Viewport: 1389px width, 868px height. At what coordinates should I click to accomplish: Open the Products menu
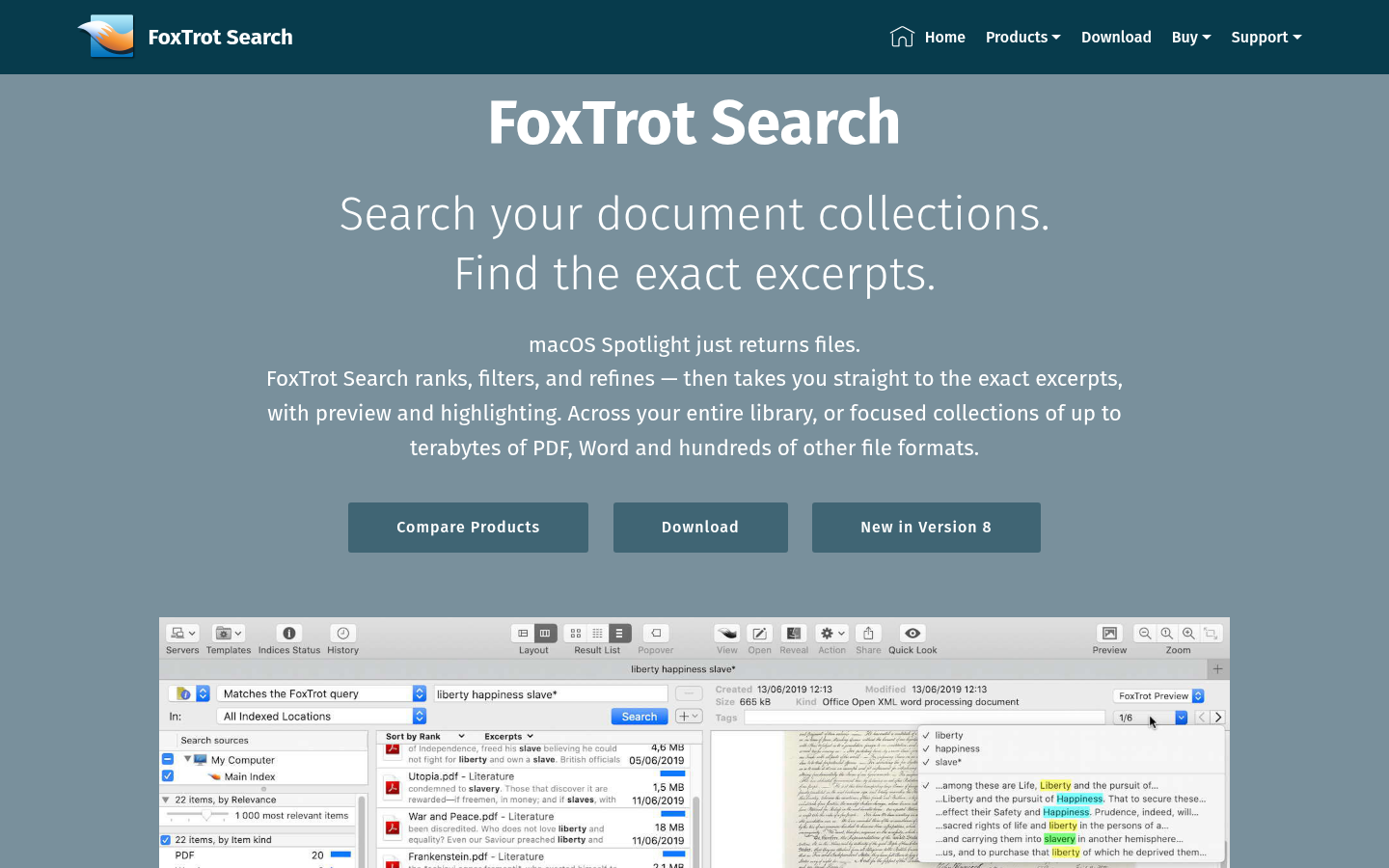tap(1022, 37)
